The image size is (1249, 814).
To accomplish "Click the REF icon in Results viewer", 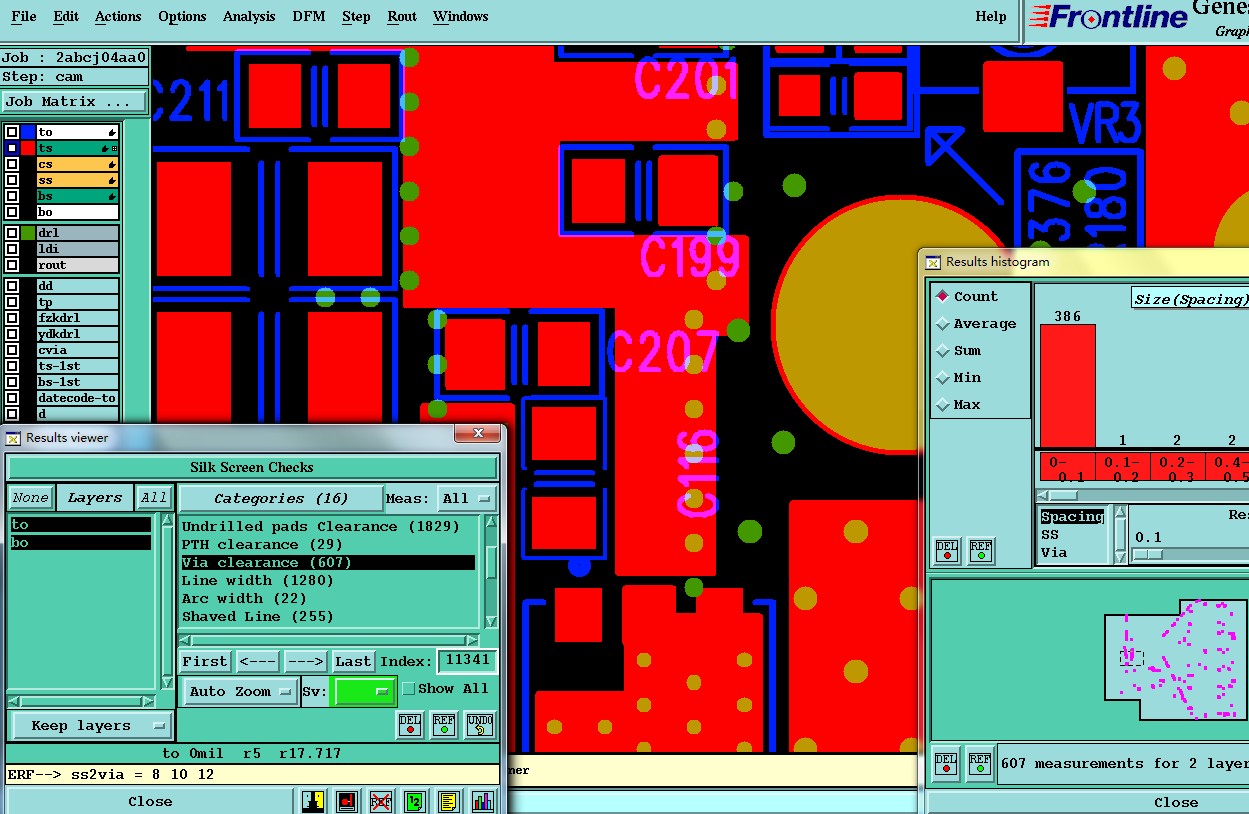I will click(444, 725).
